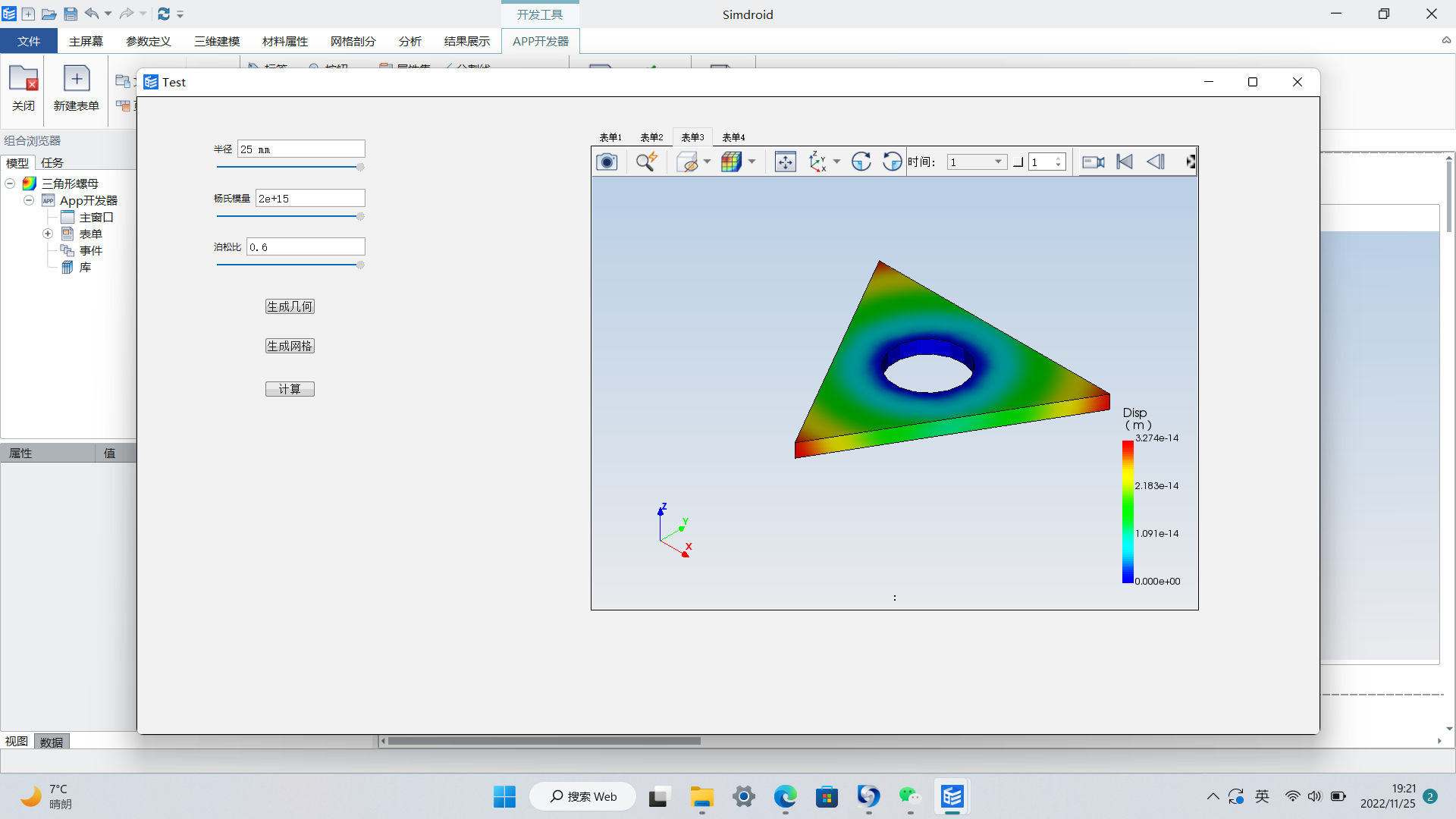The image size is (1456, 819).
Task: Open the 主屏幕 ribbon tab
Action: (x=86, y=41)
